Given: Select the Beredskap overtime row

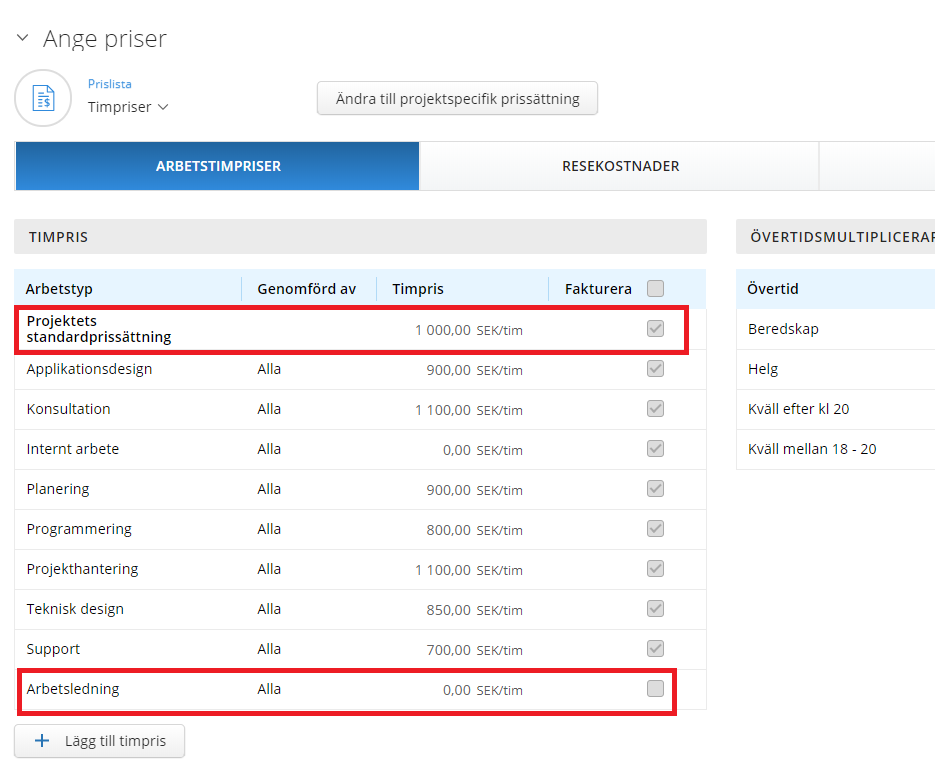Looking at the screenshot, I should 835,329.
